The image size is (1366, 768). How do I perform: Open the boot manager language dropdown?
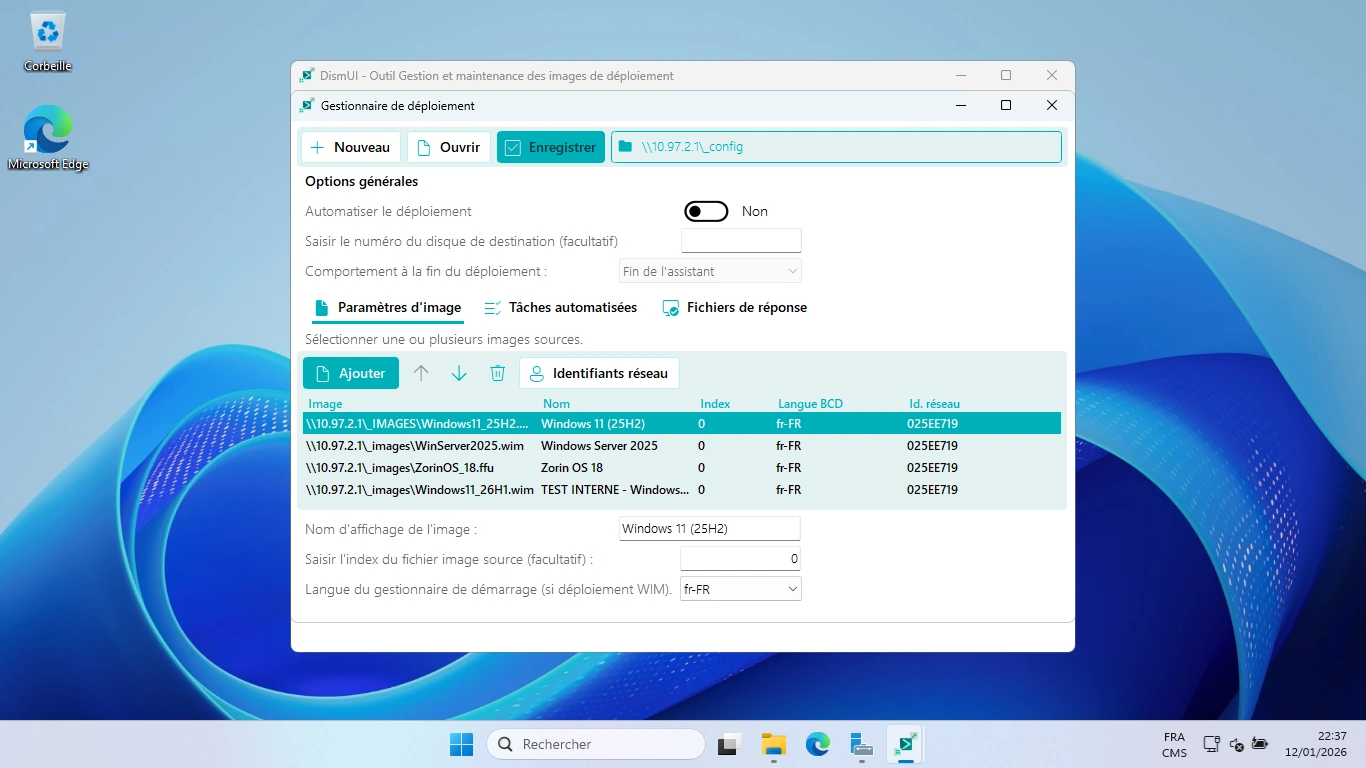740,589
